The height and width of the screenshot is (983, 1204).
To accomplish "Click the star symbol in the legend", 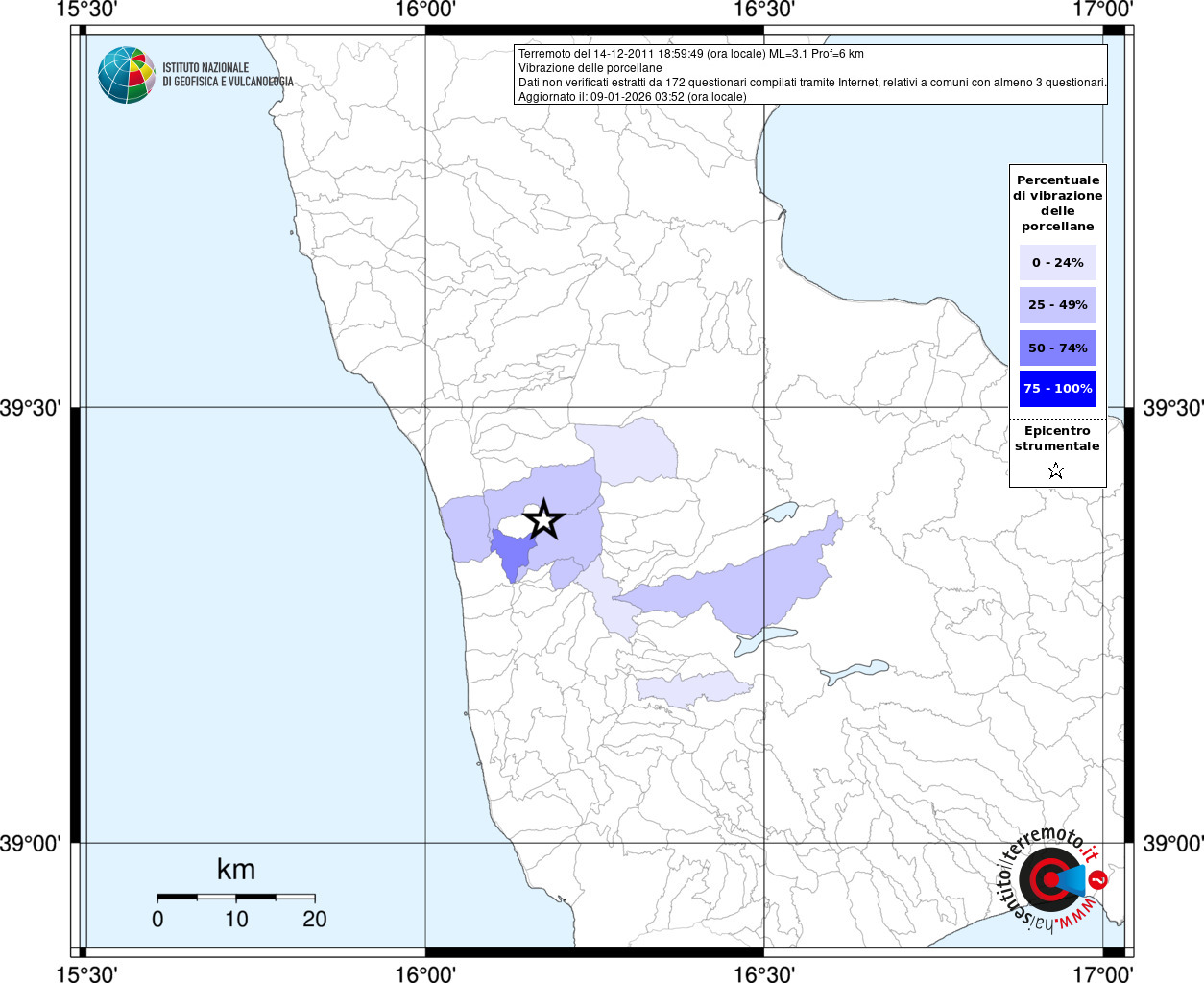I will (1056, 470).
